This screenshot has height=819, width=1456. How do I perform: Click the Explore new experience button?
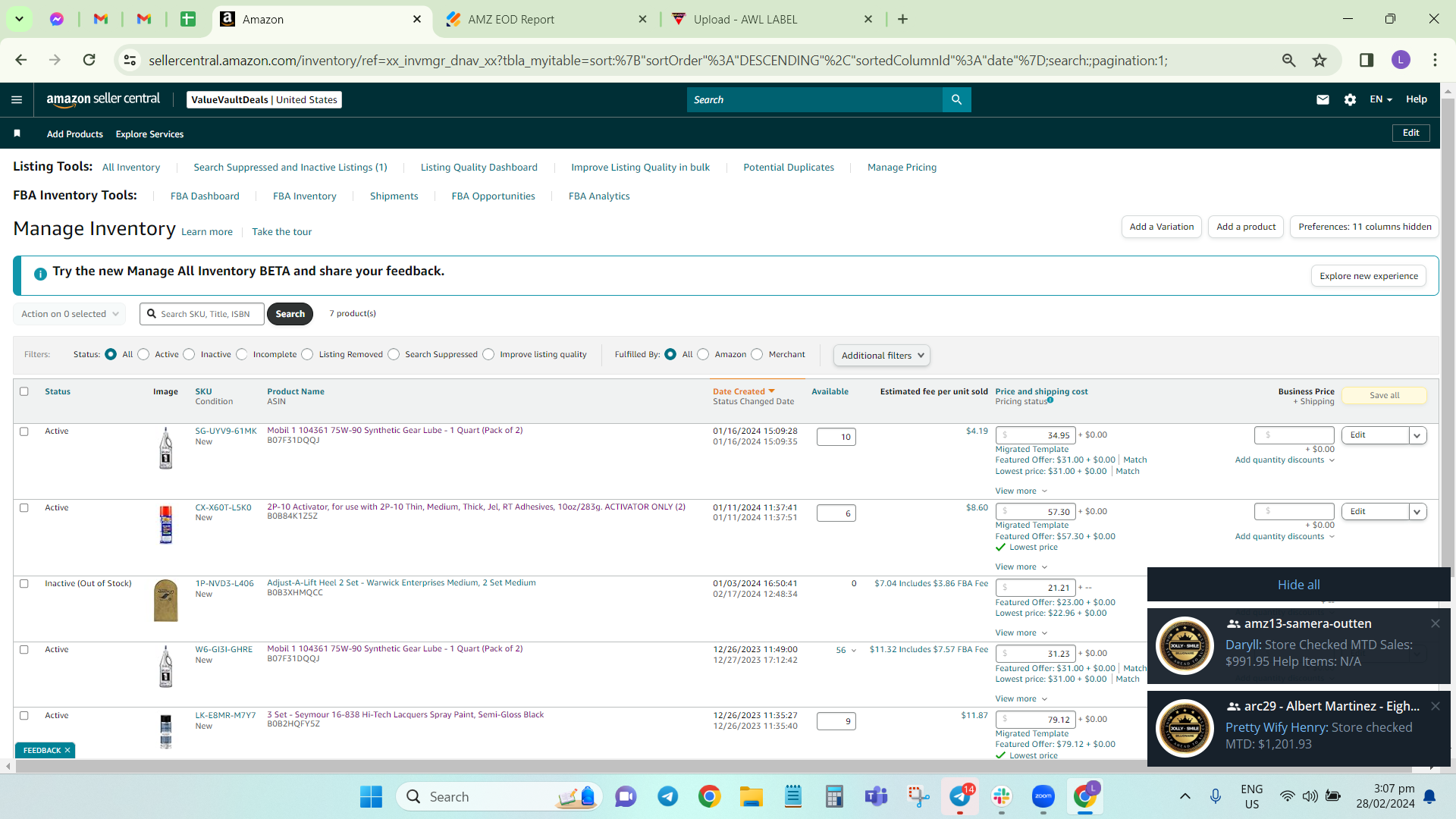(1368, 276)
